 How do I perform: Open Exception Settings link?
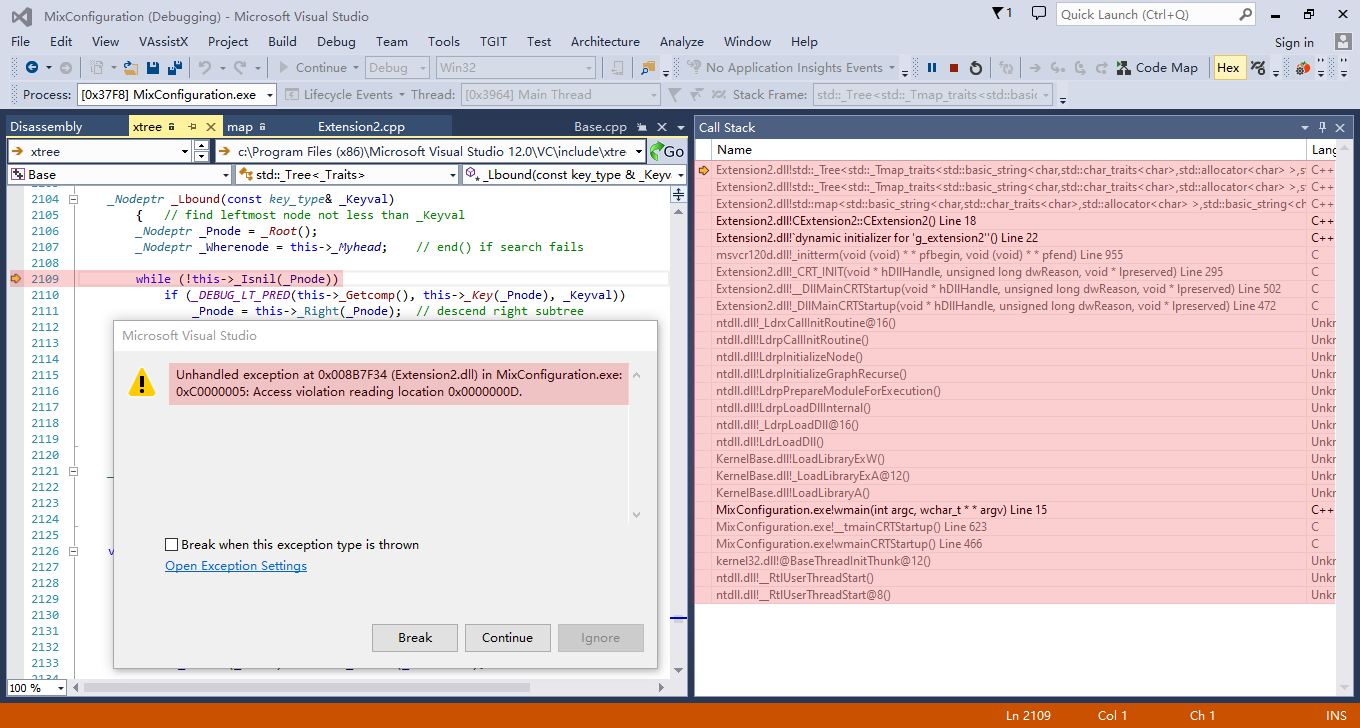[x=236, y=565]
